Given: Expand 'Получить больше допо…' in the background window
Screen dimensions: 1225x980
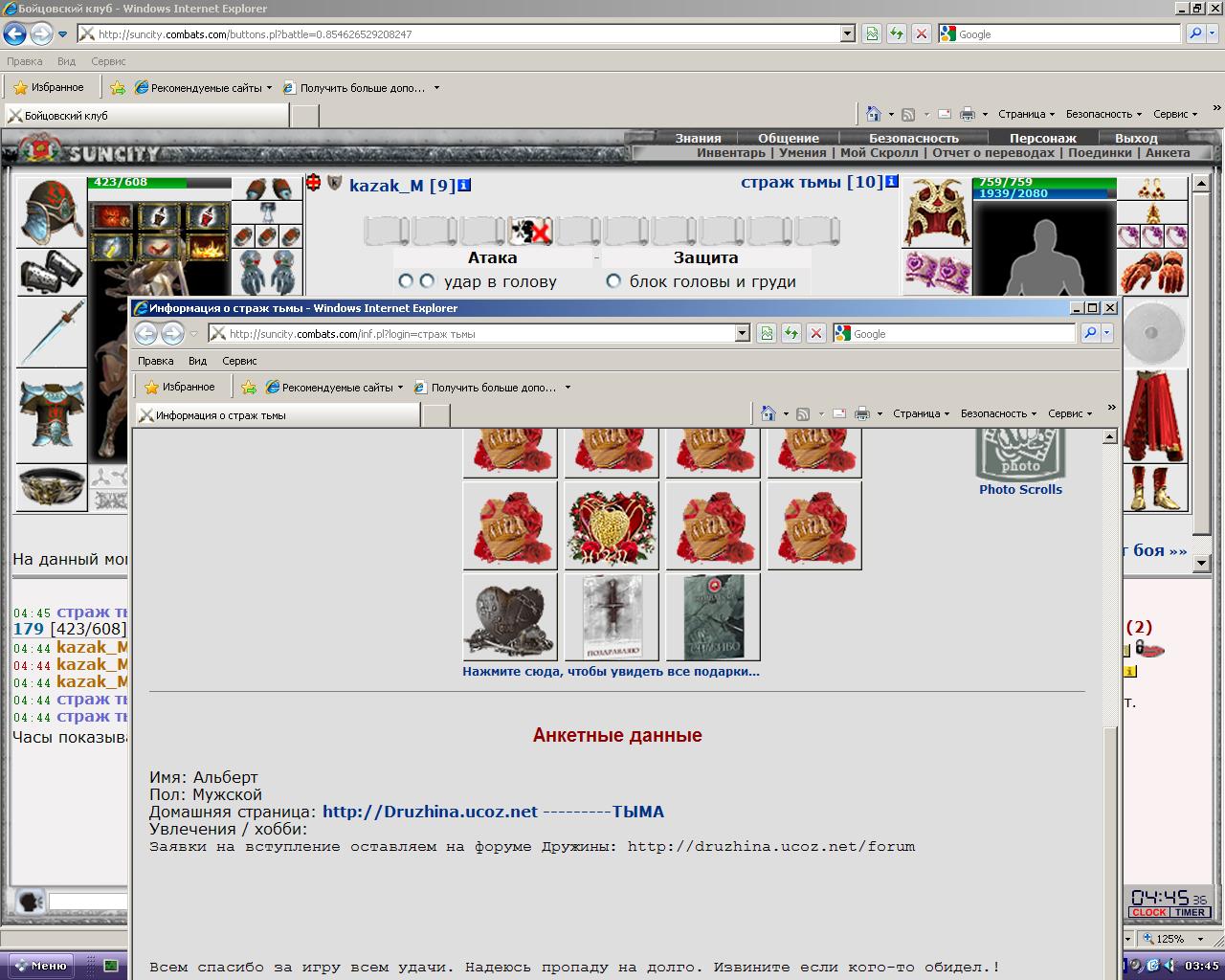Looking at the screenshot, I should (x=363, y=88).
